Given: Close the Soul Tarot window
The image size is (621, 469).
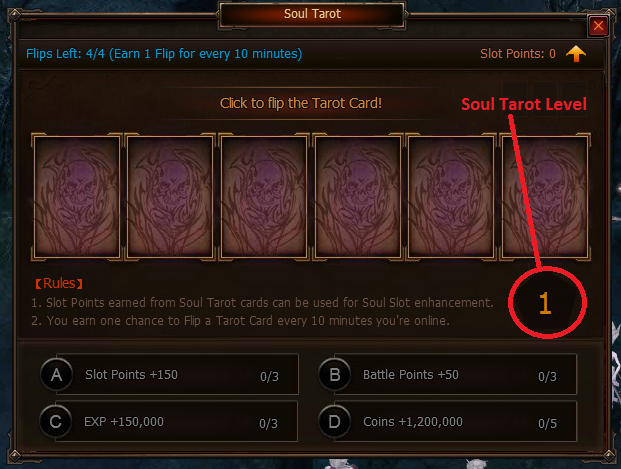Looking at the screenshot, I should (598, 26).
